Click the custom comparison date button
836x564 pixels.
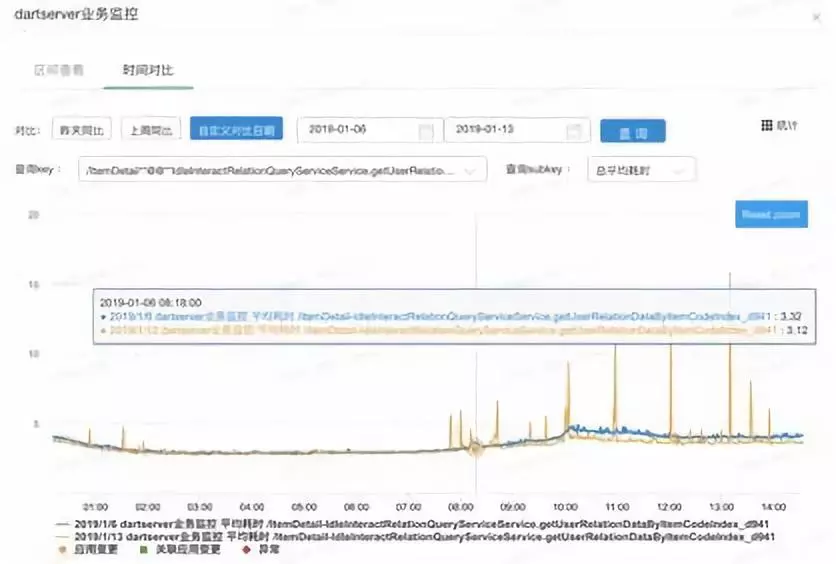236,130
